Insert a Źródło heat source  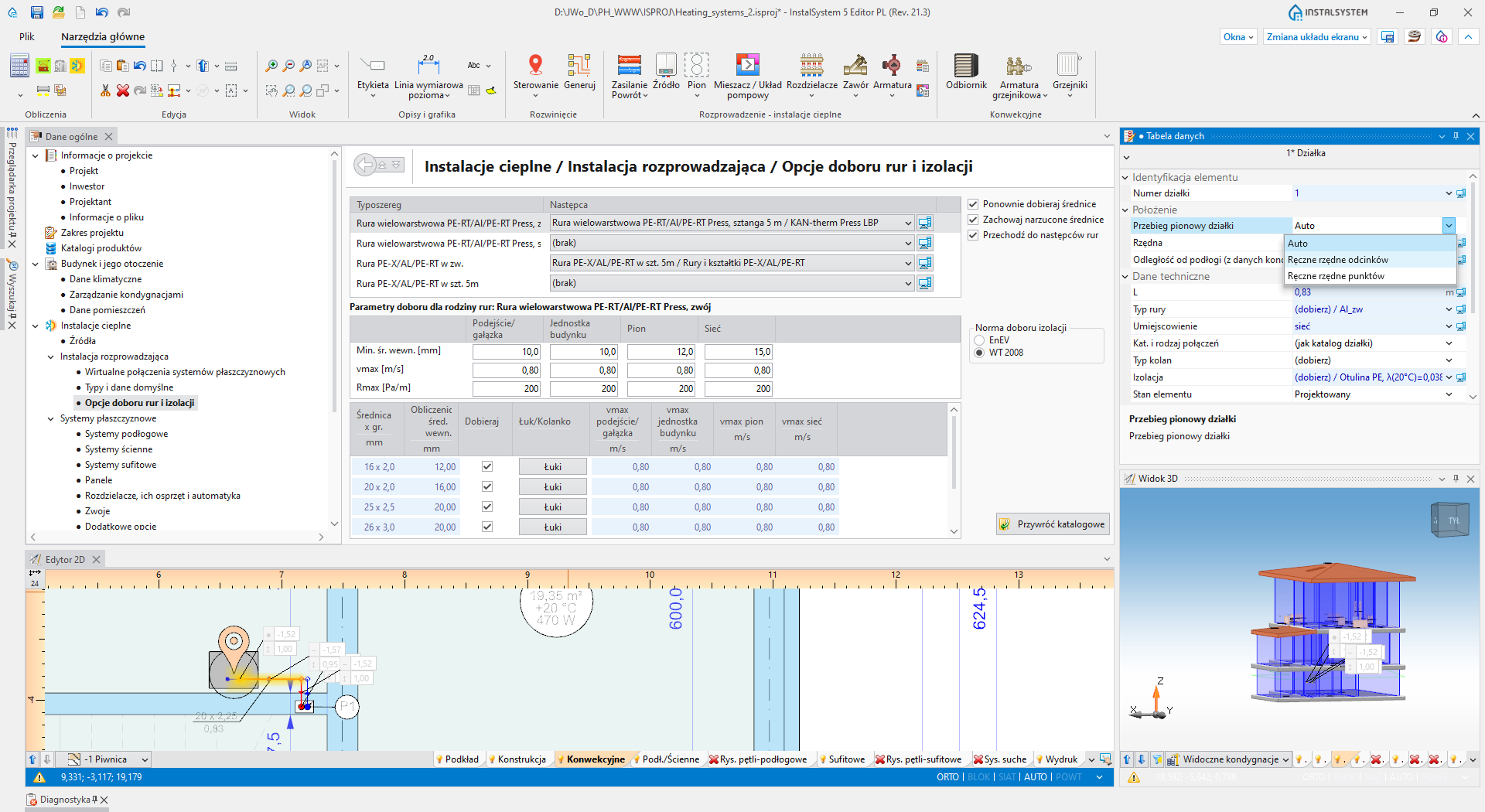666,72
